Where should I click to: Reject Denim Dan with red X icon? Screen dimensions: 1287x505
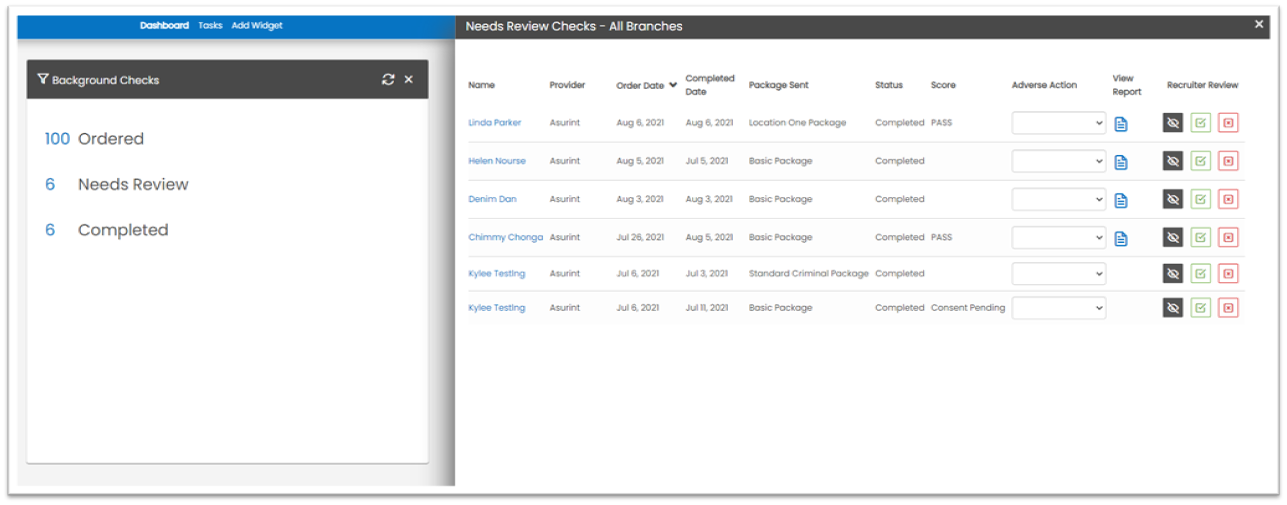pos(1228,199)
